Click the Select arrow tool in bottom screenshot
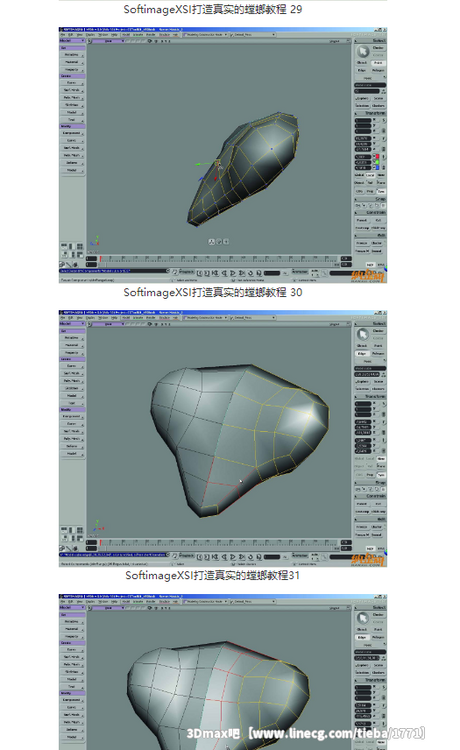 point(363,618)
